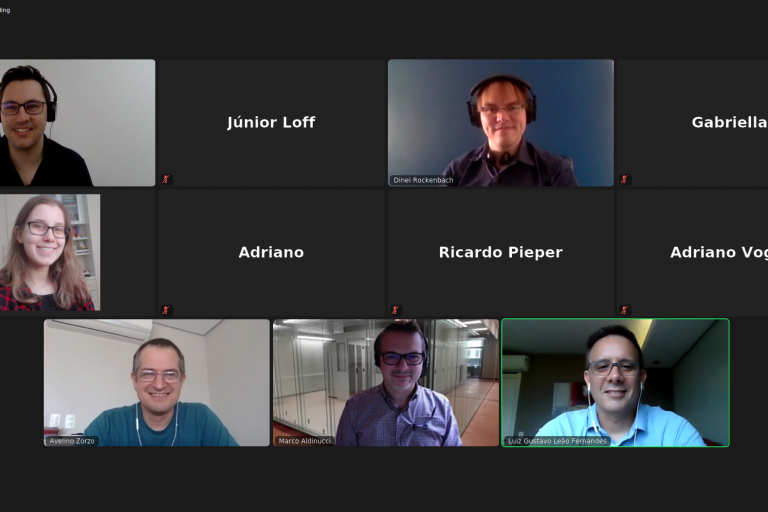Click the centered Adriano name text
768x512 pixels.
[271, 253]
